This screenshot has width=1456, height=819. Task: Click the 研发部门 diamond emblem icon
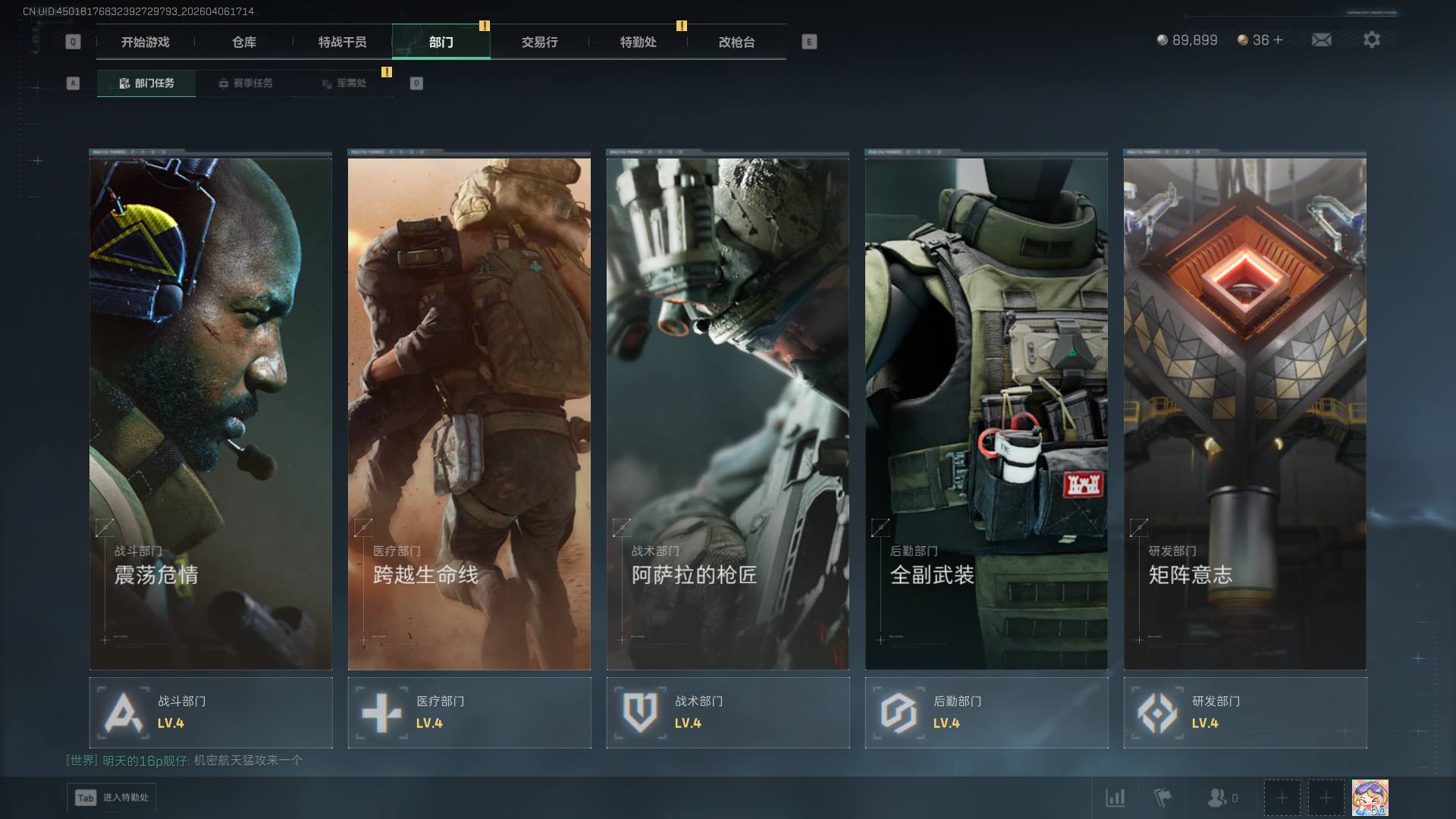tap(1157, 713)
